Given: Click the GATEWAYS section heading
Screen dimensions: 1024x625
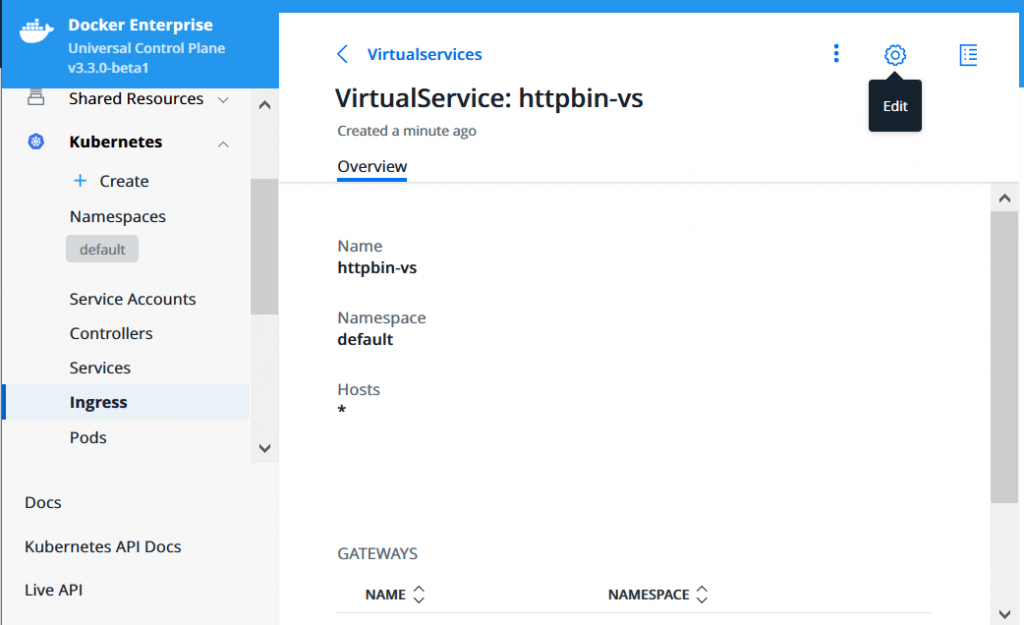Looking at the screenshot, I should coord(377,554).
